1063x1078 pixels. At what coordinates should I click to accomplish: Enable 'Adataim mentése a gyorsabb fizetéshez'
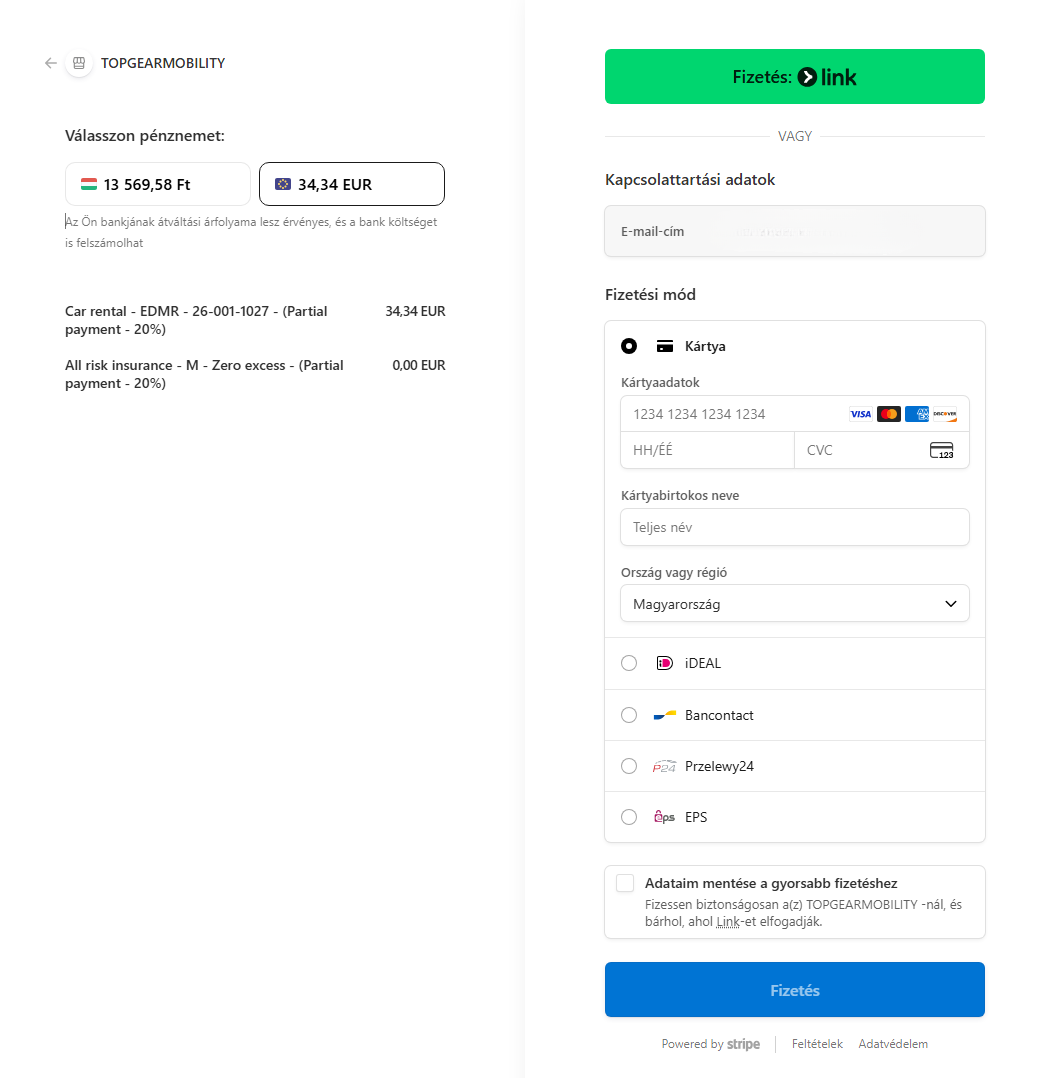[625, 882]
